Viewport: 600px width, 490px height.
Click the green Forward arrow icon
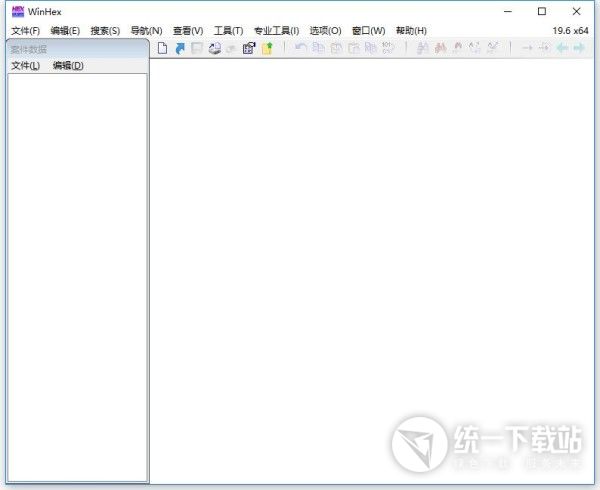[579, 48]
